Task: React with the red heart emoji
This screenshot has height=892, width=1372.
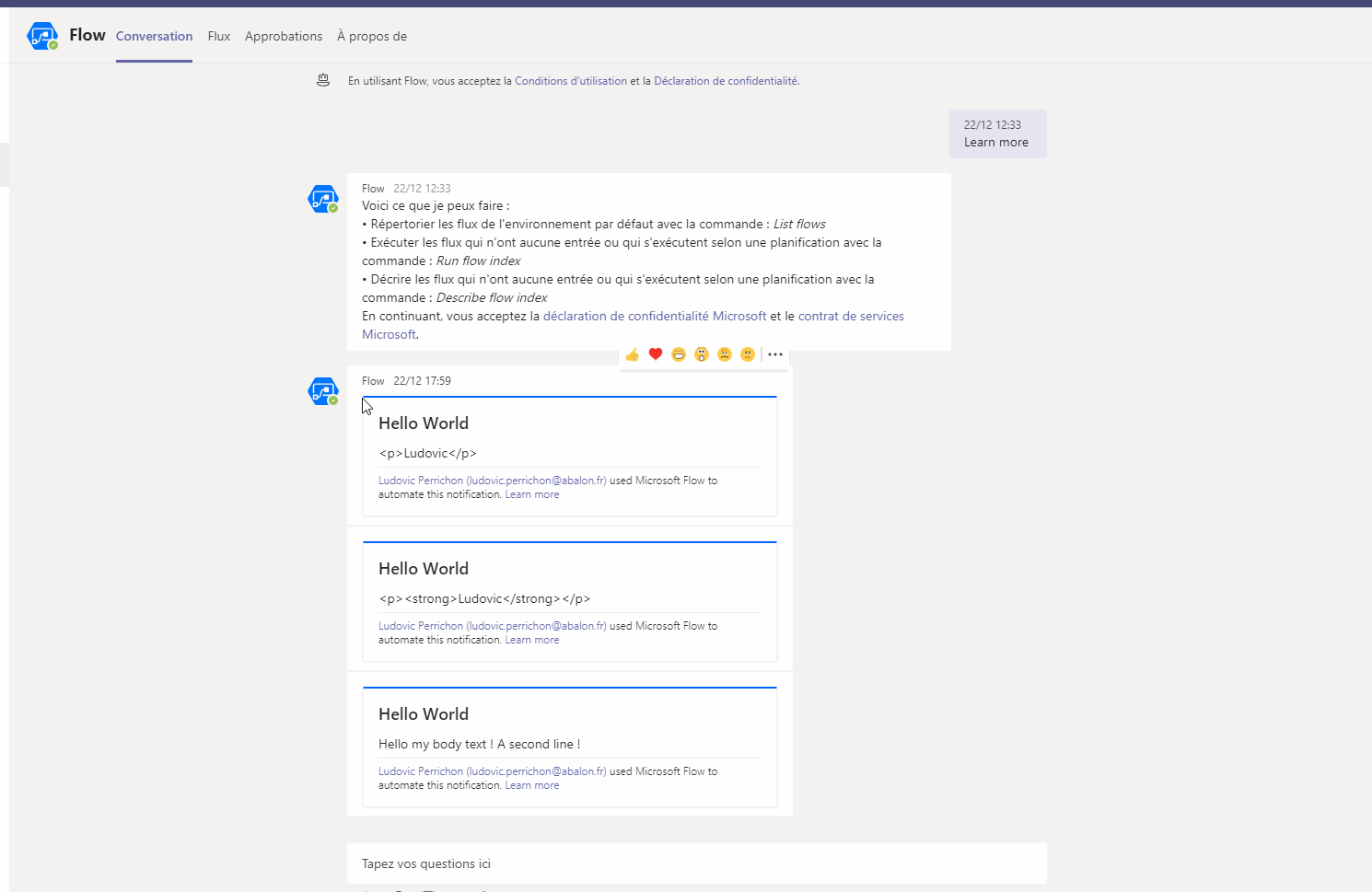Action: 656,354
